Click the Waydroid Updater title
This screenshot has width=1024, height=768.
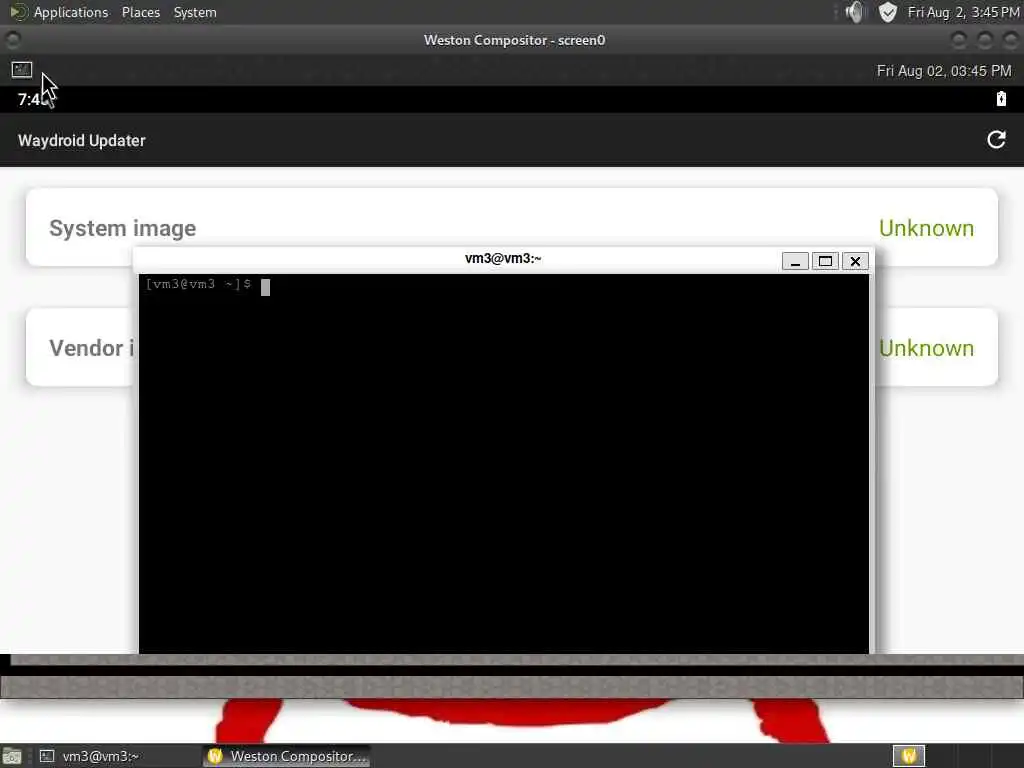coord(82,140)
